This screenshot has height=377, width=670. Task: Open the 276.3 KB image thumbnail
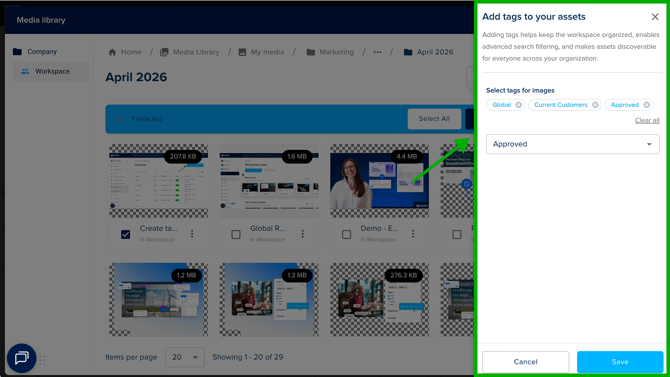[379, 299]
